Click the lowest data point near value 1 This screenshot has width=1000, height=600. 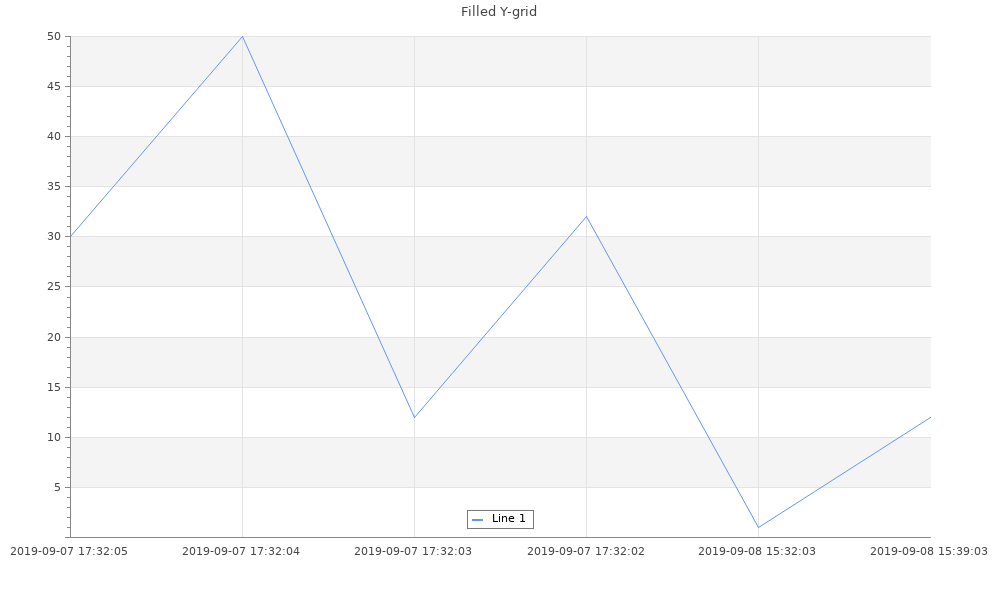click(758, 527)
